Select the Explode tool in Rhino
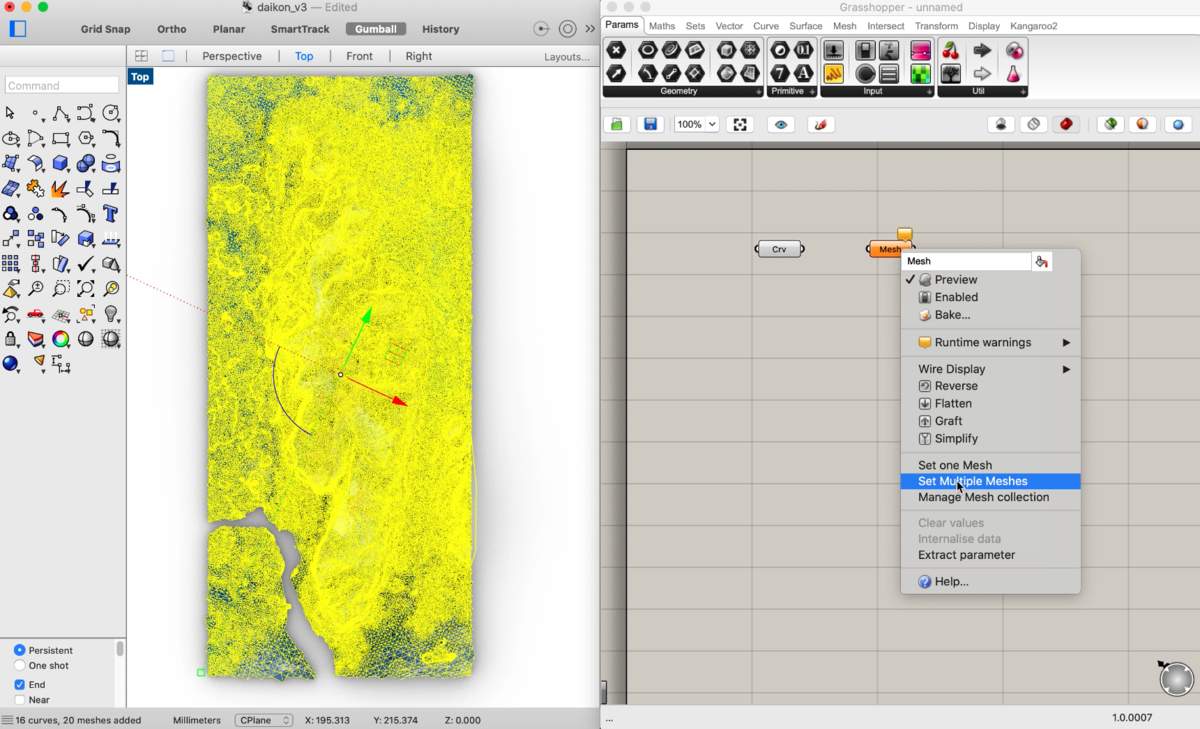 point(60,188)
